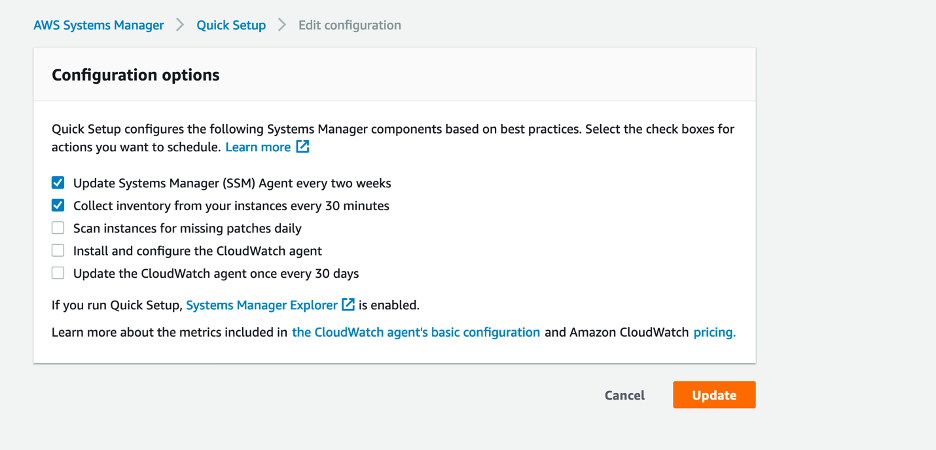The width and height of the screenshot is (936, 450).
Task: Check Install and configure the CloudWatch agent
Action: point(58,251)
